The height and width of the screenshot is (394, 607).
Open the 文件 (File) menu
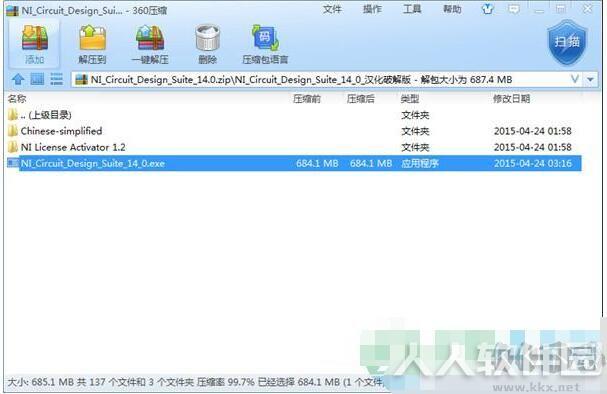(332, 9)
